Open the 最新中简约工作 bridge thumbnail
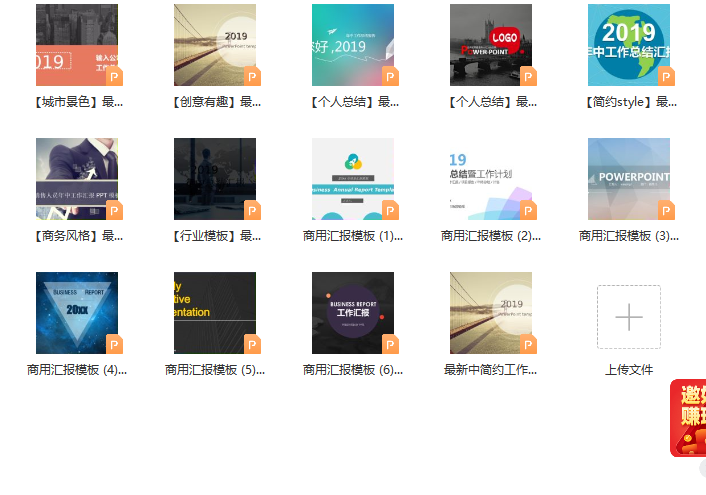706x495 pixels. click(x=491, y=313)
